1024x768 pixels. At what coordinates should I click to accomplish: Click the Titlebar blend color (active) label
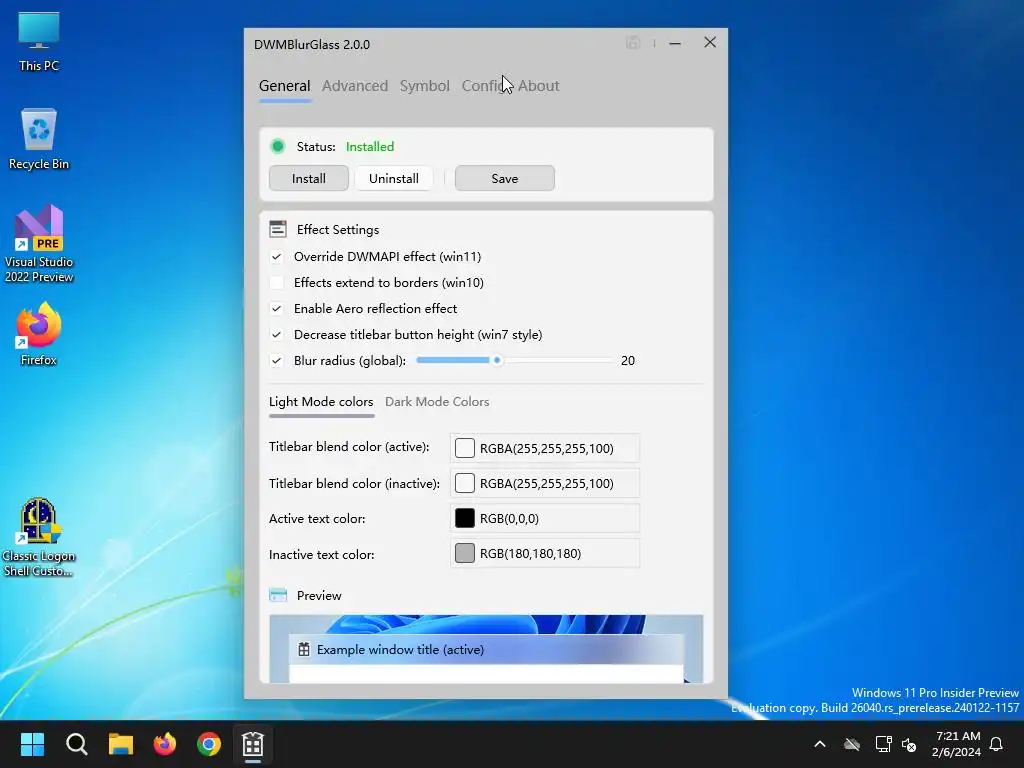[349, 447]
